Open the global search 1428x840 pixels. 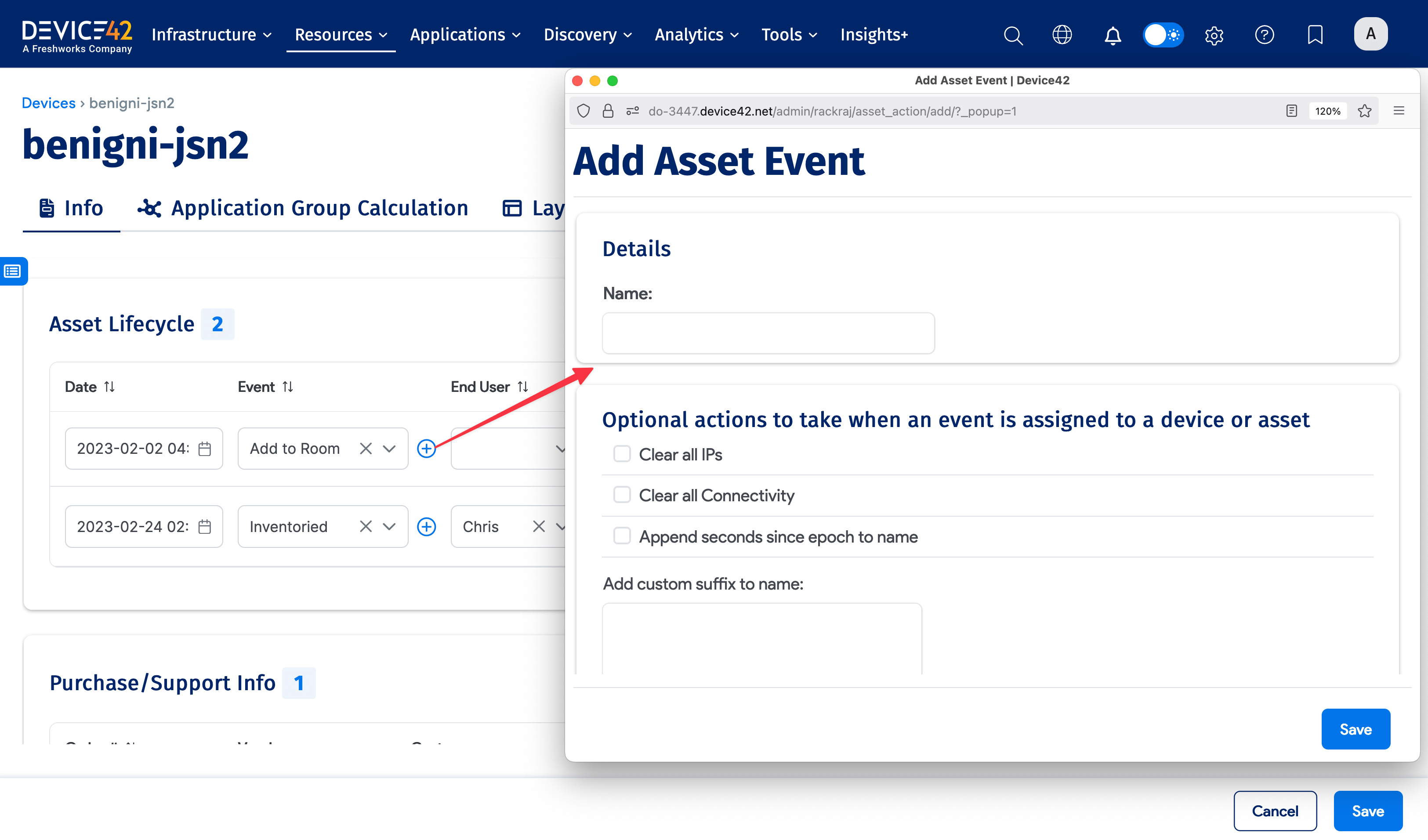1013,35
